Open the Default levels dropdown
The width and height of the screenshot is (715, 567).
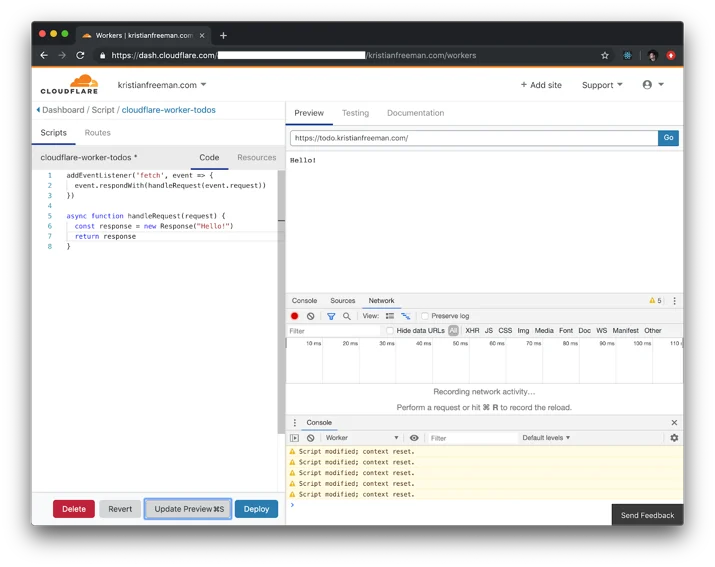[x=546, y=438]
